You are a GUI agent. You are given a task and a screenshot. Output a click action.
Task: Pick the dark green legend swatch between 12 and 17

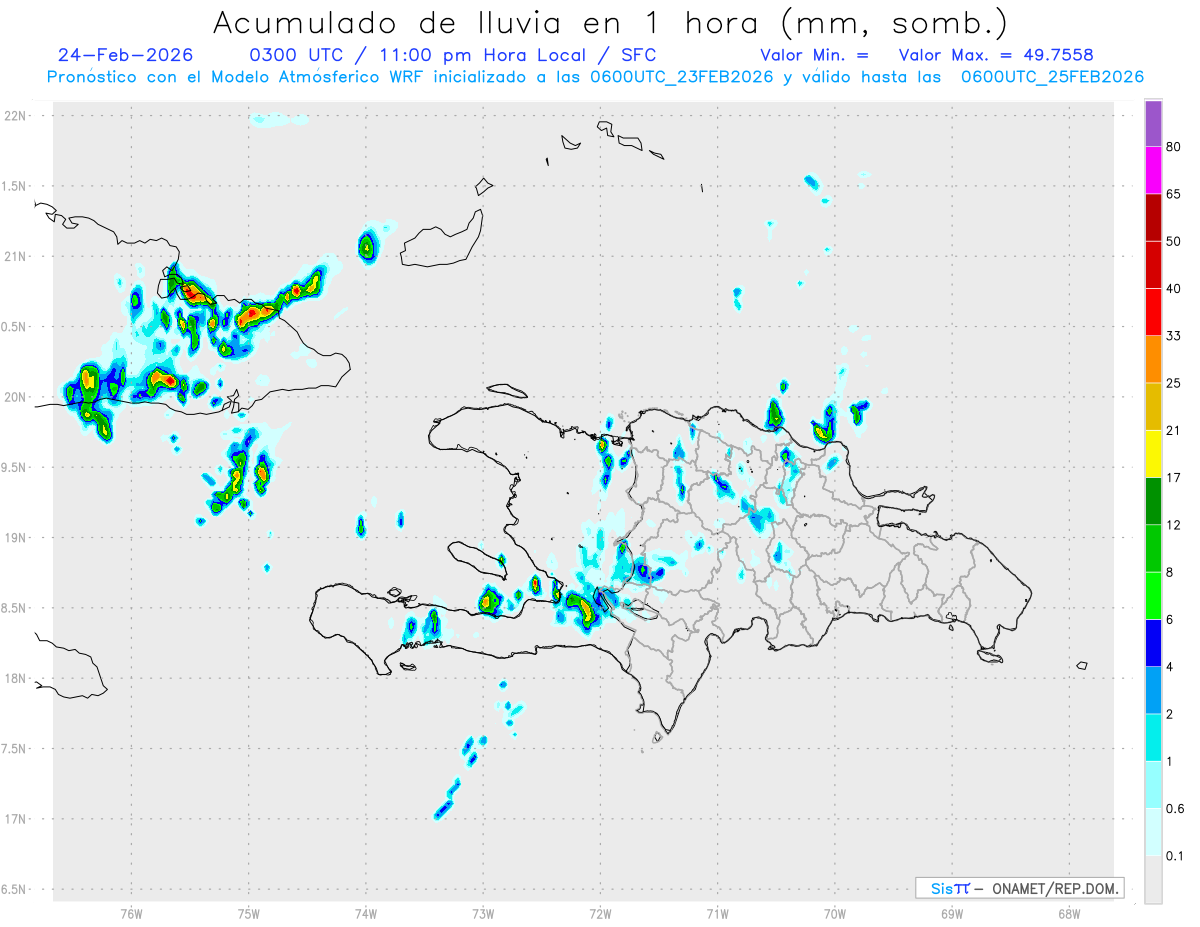tap(1153, 501)
